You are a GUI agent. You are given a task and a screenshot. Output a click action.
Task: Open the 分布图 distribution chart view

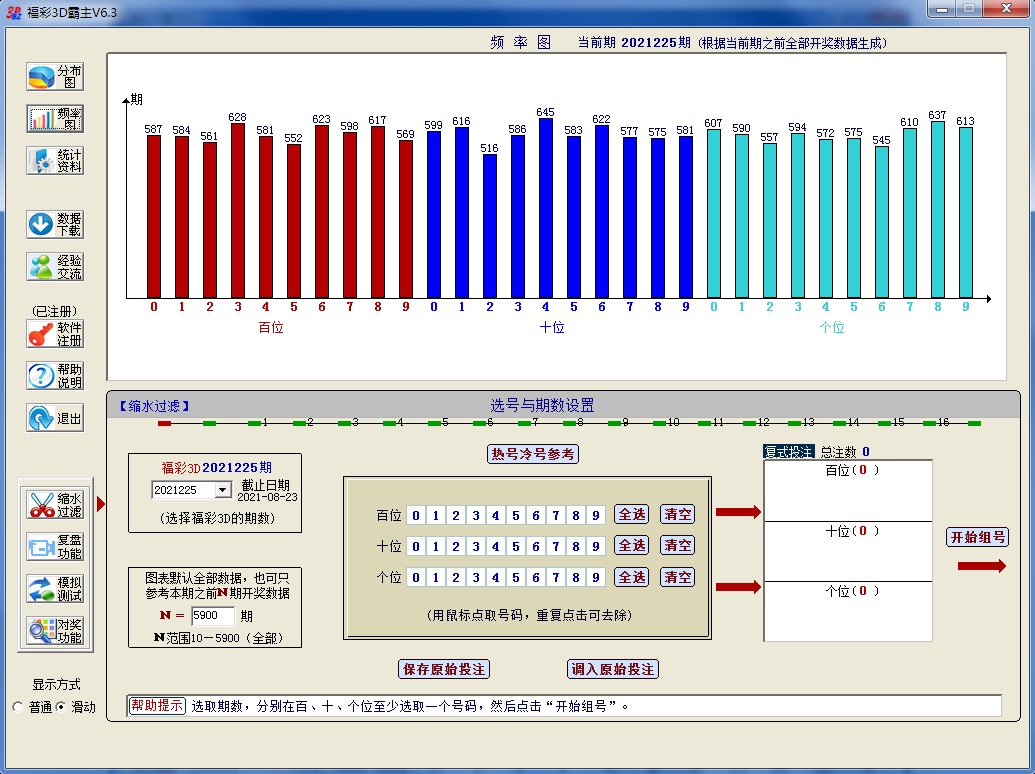(x=55, y=77)
